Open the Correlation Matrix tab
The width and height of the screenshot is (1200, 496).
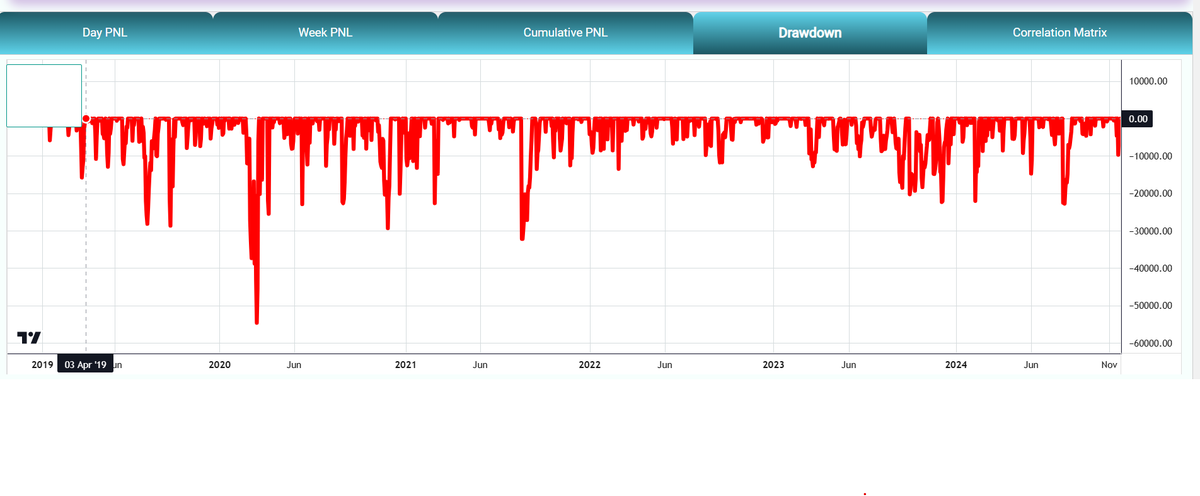(x=1060, y=33)
